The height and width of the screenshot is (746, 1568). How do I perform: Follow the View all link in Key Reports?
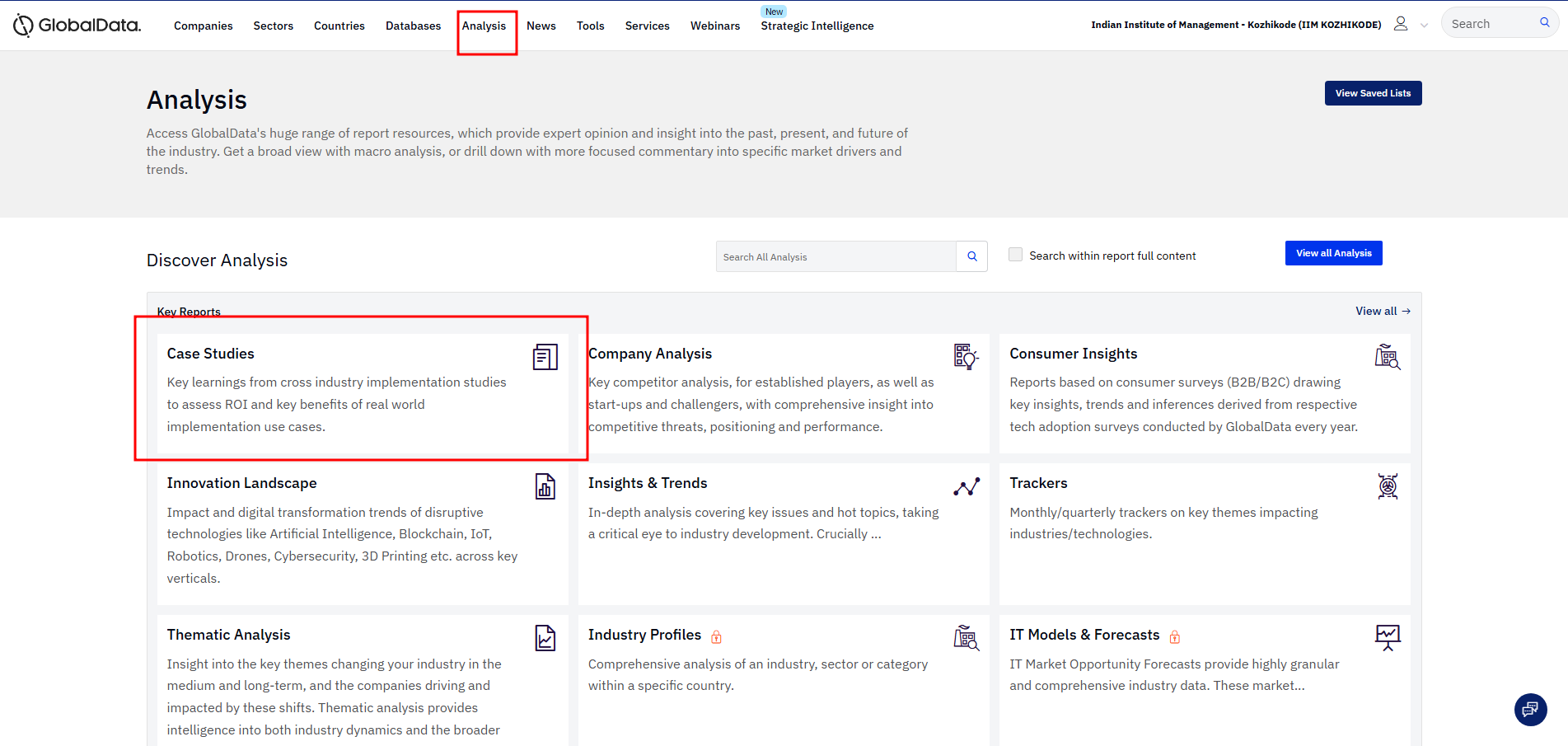click(1383, 311)
